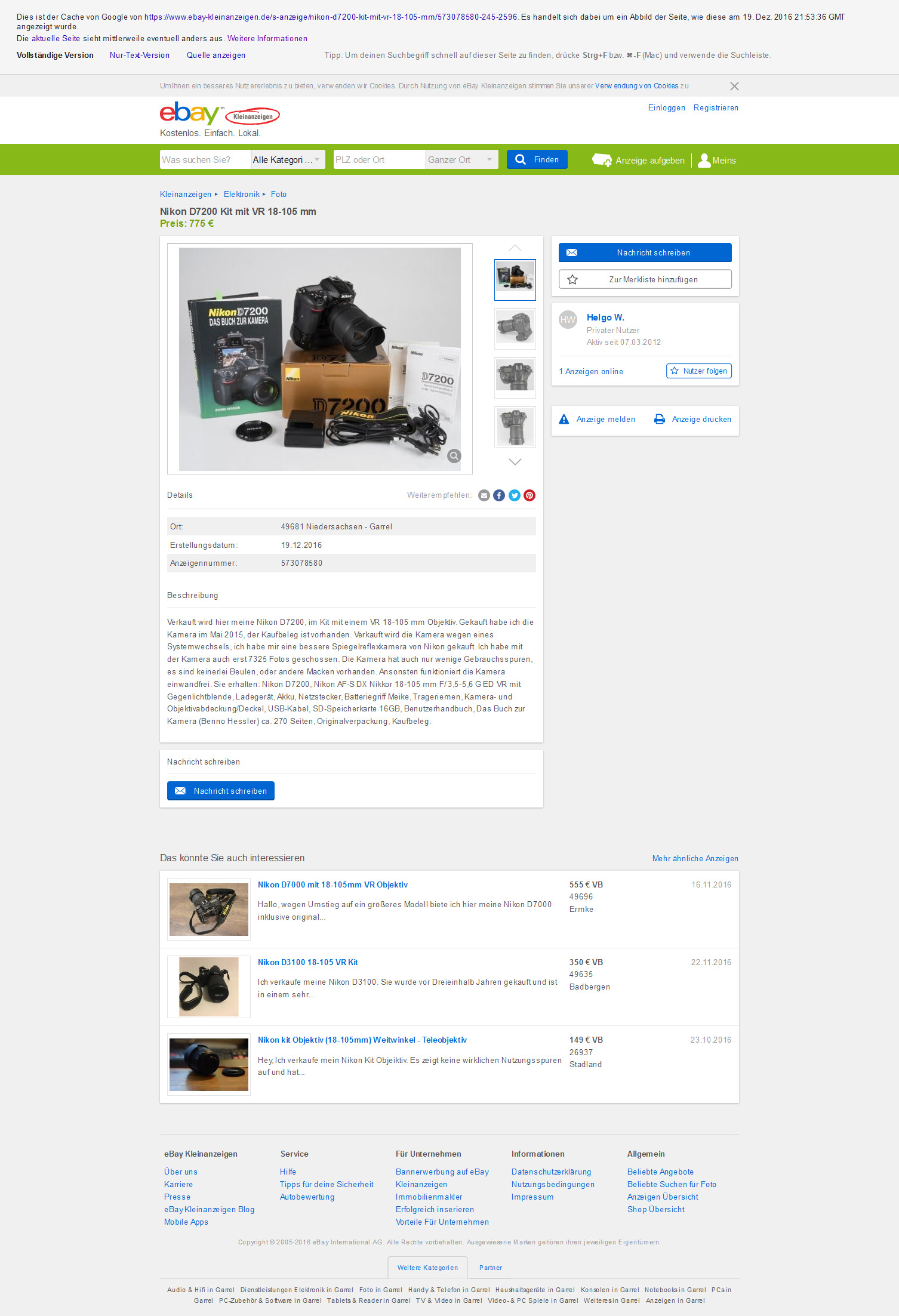The width and height of the screenshot is (899, 1316).
Task: Open the Registrieren link
Action: (x=716, y=108)
